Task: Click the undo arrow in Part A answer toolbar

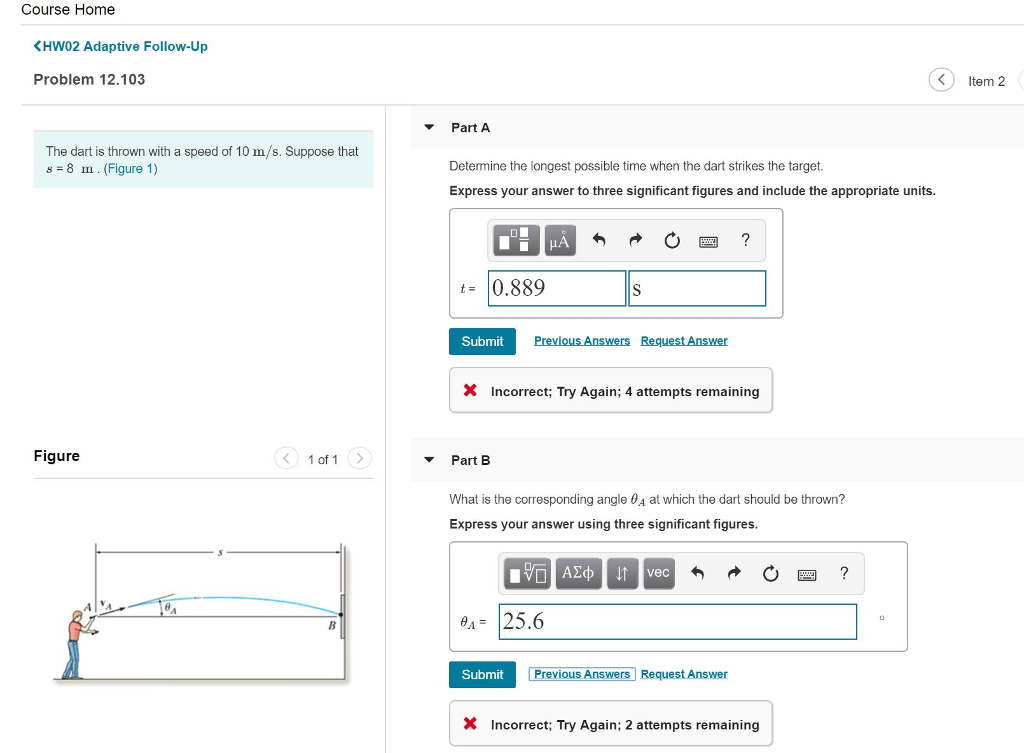Action: pos(598,240)
